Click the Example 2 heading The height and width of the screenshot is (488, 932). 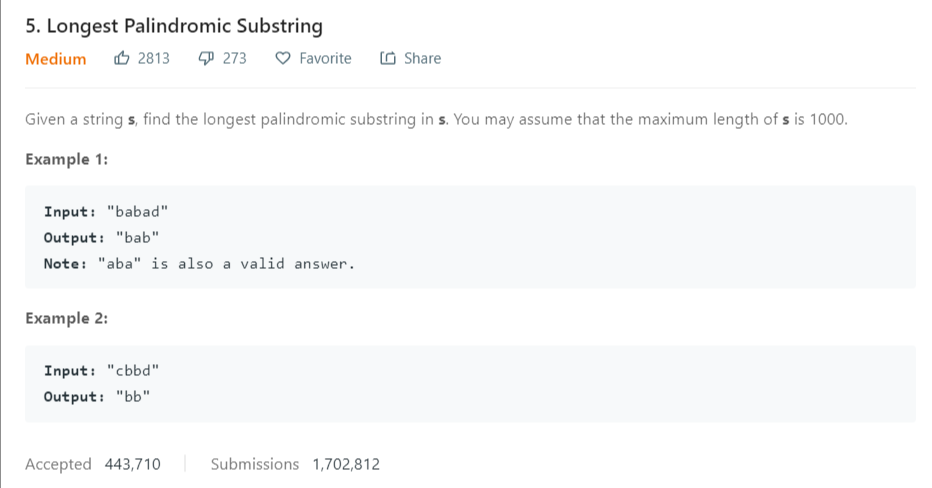tap(66, 318)
